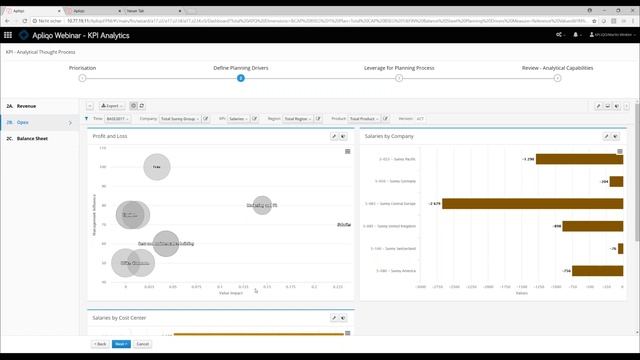Select the Define Planning Drivers step
The width and height of the screenshot is (640, 360).
click(241, 78)
